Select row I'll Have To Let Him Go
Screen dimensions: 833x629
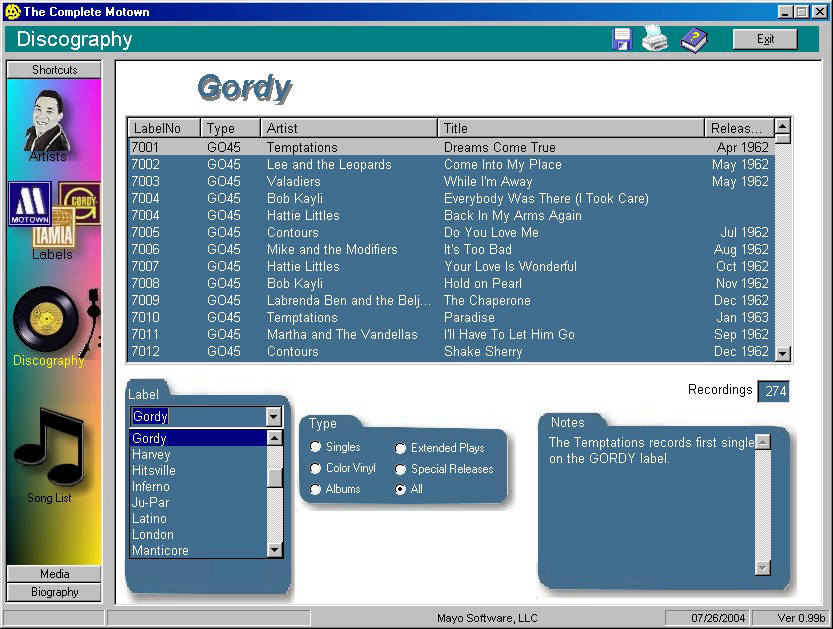coord(451,334)
